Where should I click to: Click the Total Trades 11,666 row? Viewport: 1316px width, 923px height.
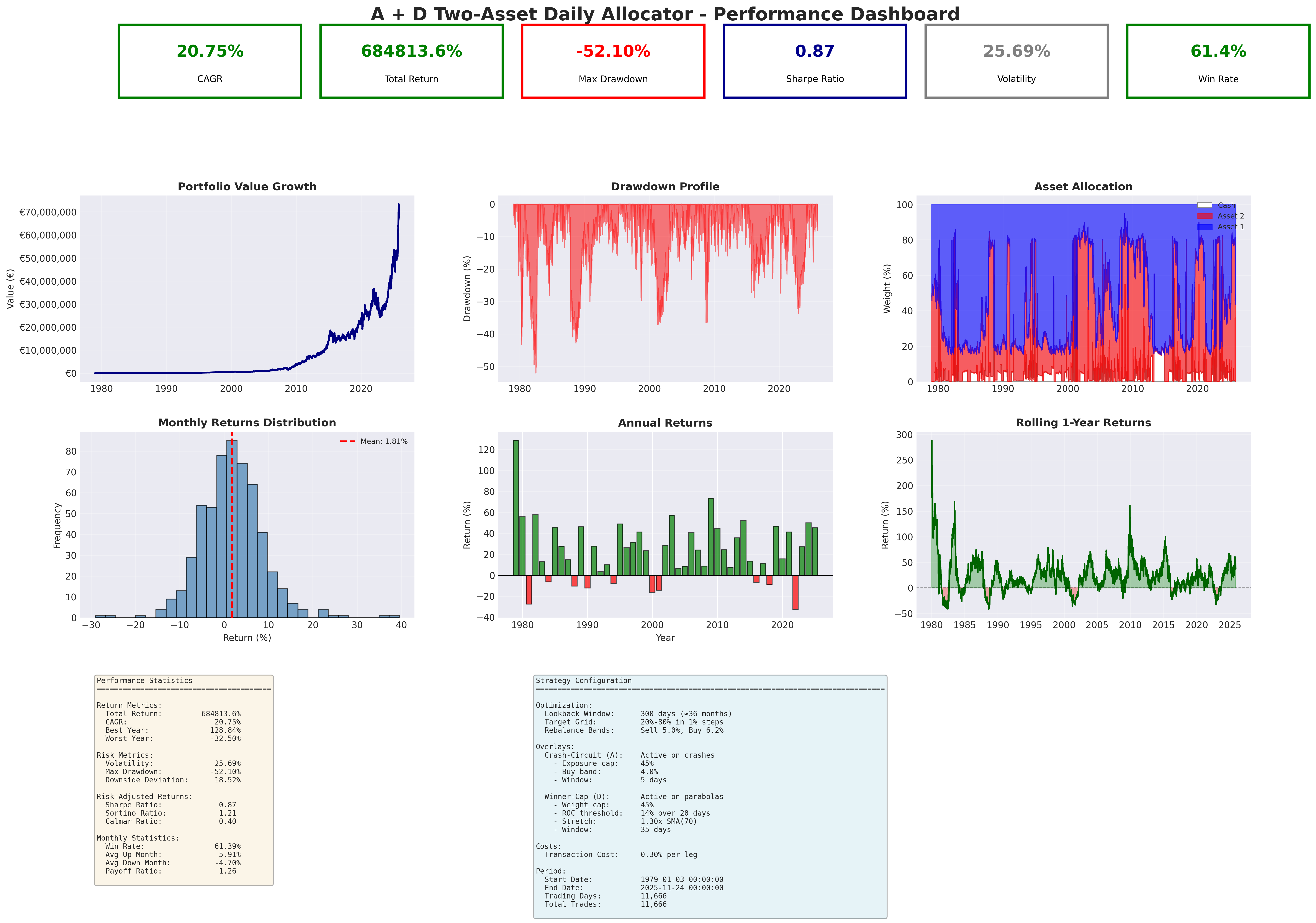[605, 905]
